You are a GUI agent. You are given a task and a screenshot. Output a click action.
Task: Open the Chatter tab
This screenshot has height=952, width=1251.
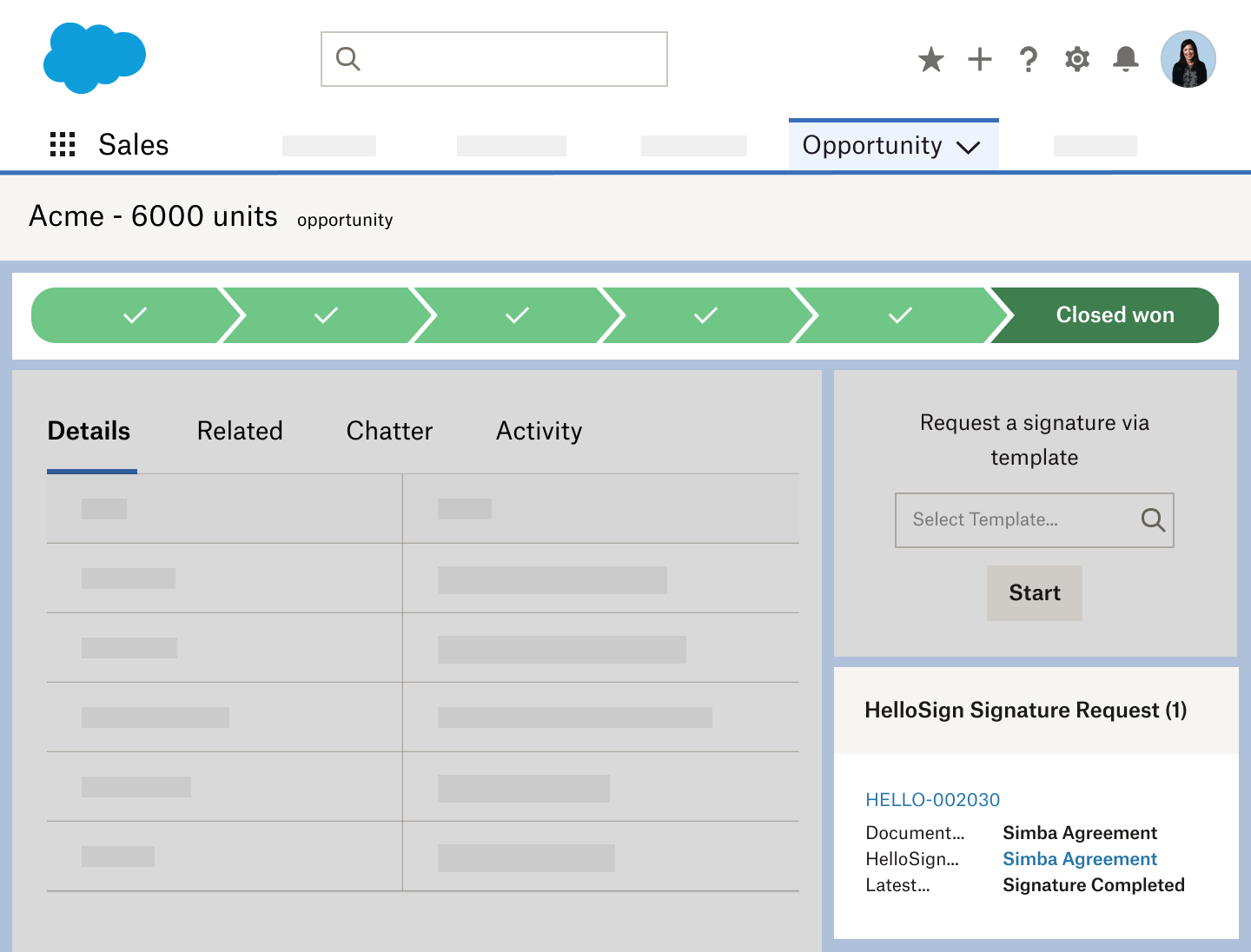pyautogui.click(x=389, y=431)
